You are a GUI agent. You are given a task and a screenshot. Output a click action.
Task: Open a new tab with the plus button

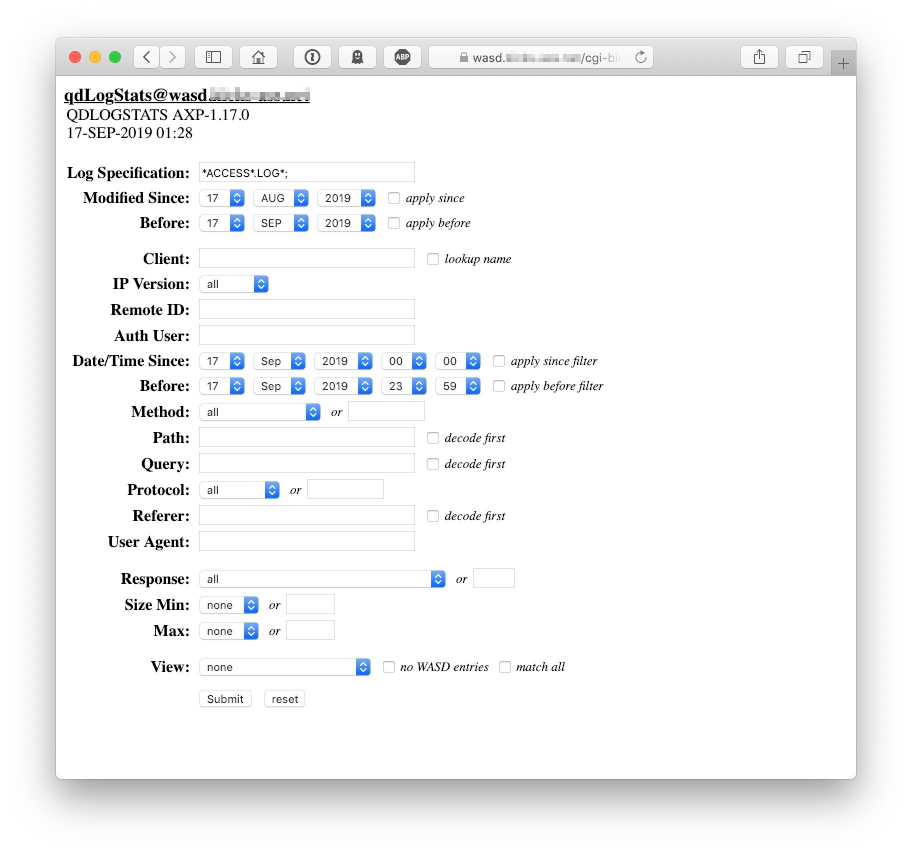click(843, 64)
